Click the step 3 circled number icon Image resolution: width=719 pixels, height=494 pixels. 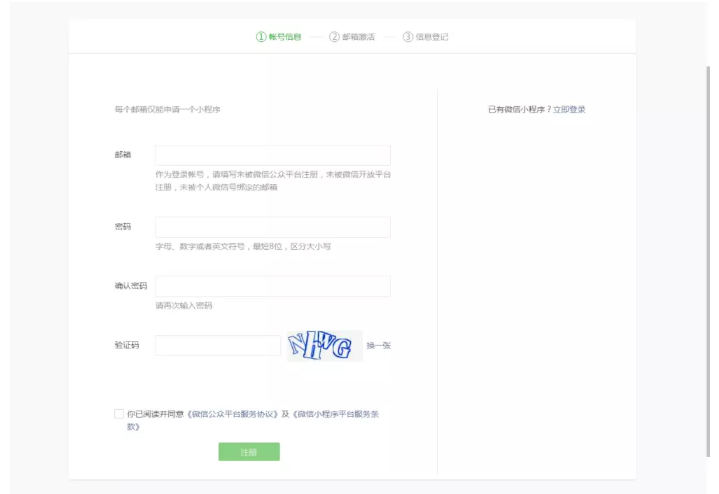pyautogui.click(x=408, y=37)
